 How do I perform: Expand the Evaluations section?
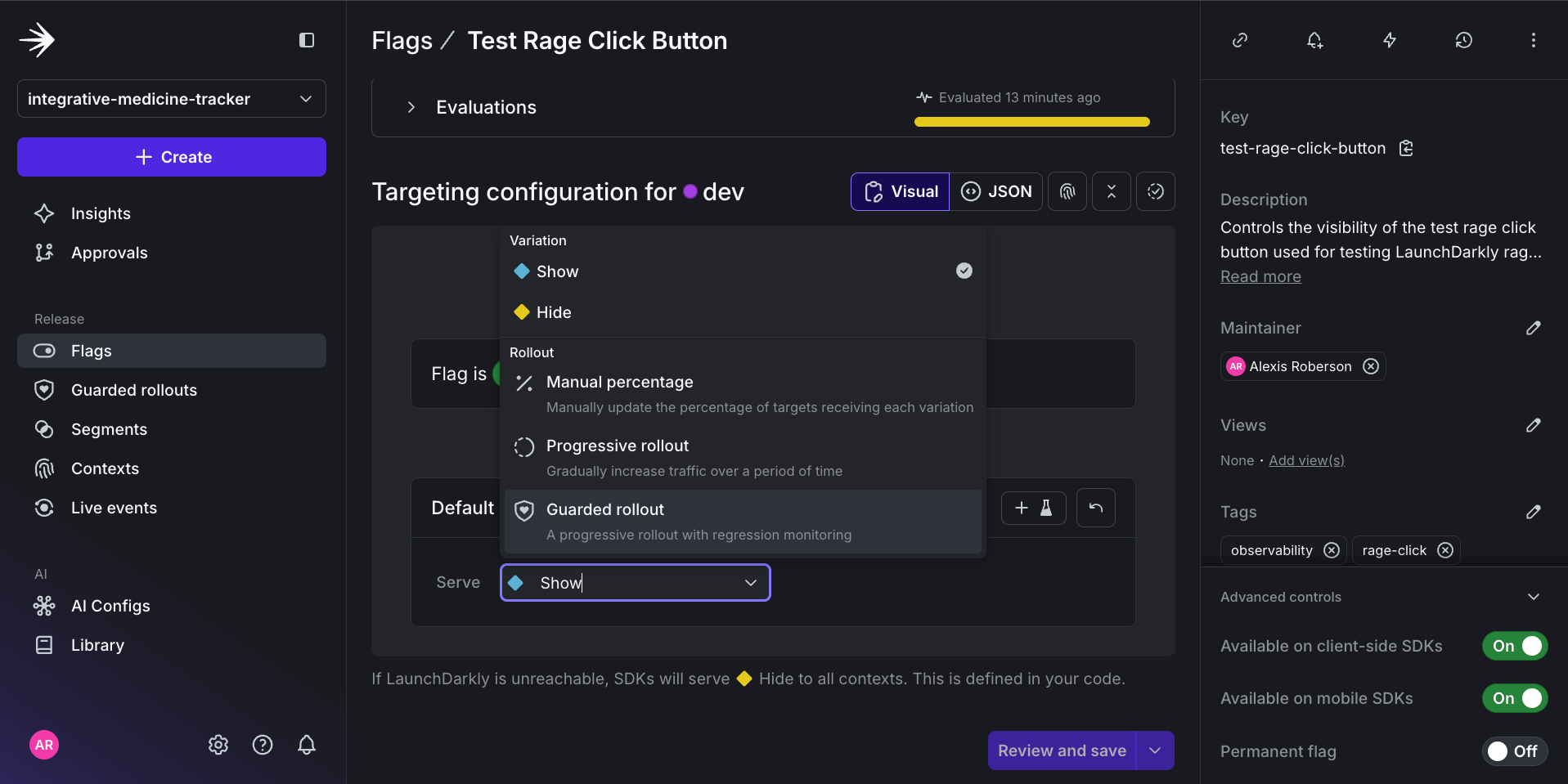click(x=411, y=106)
